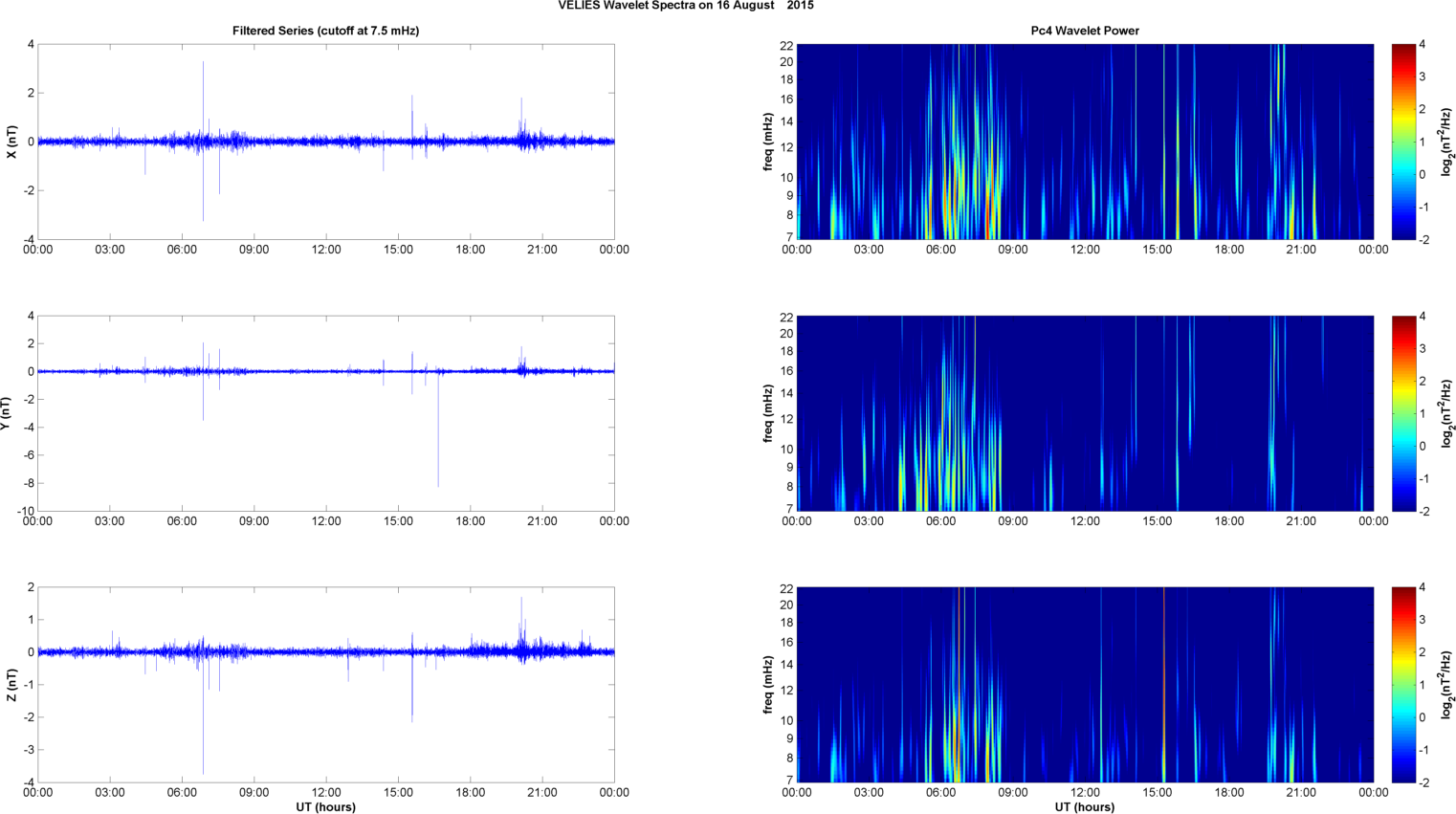The width and height of the screenshot is (1456, 814).
Task: Click the Z (nT) filtered series plot
Action: (x=325, y=685)
